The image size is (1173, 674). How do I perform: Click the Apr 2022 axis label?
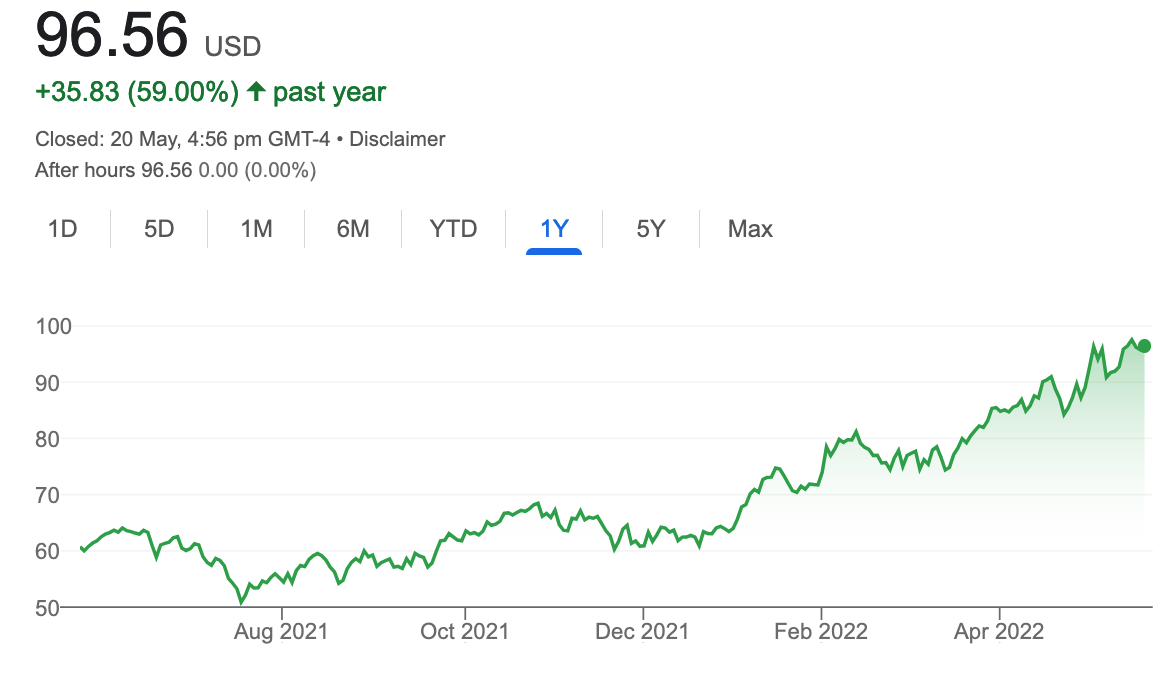pyautogui.click(x=1000, y=632)
